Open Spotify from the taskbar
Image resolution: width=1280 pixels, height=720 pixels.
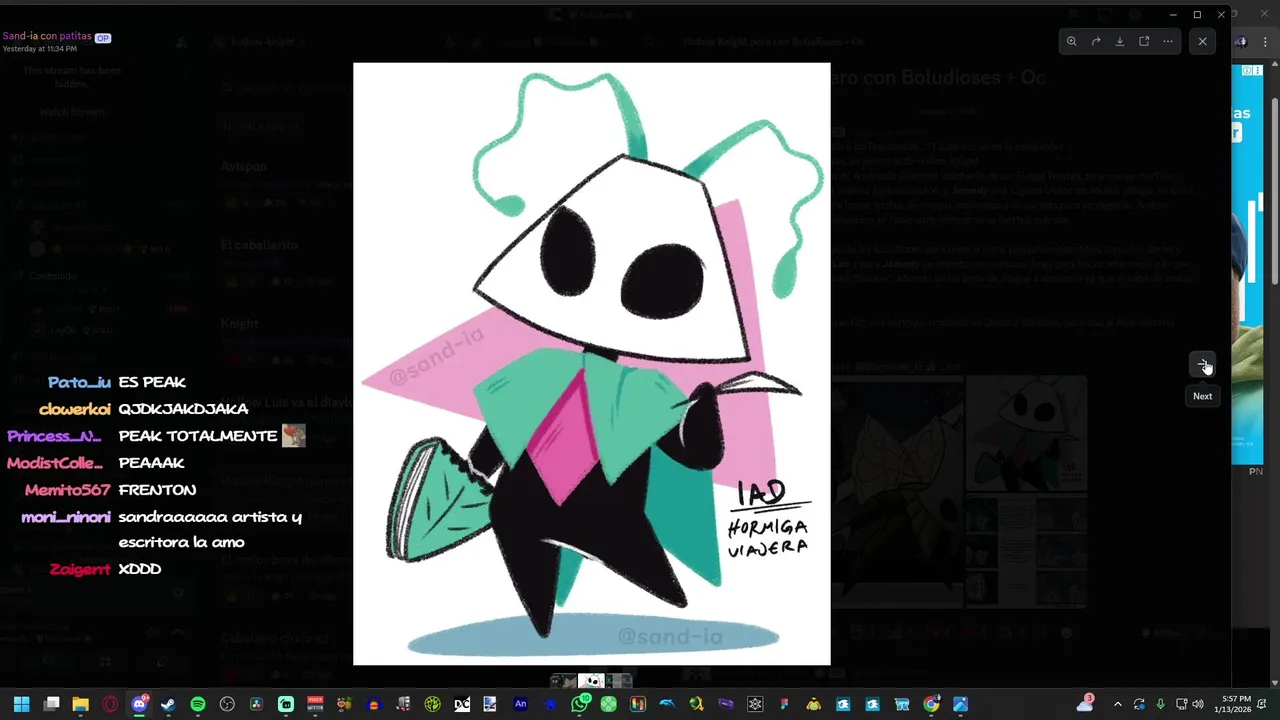click(197, 704)
